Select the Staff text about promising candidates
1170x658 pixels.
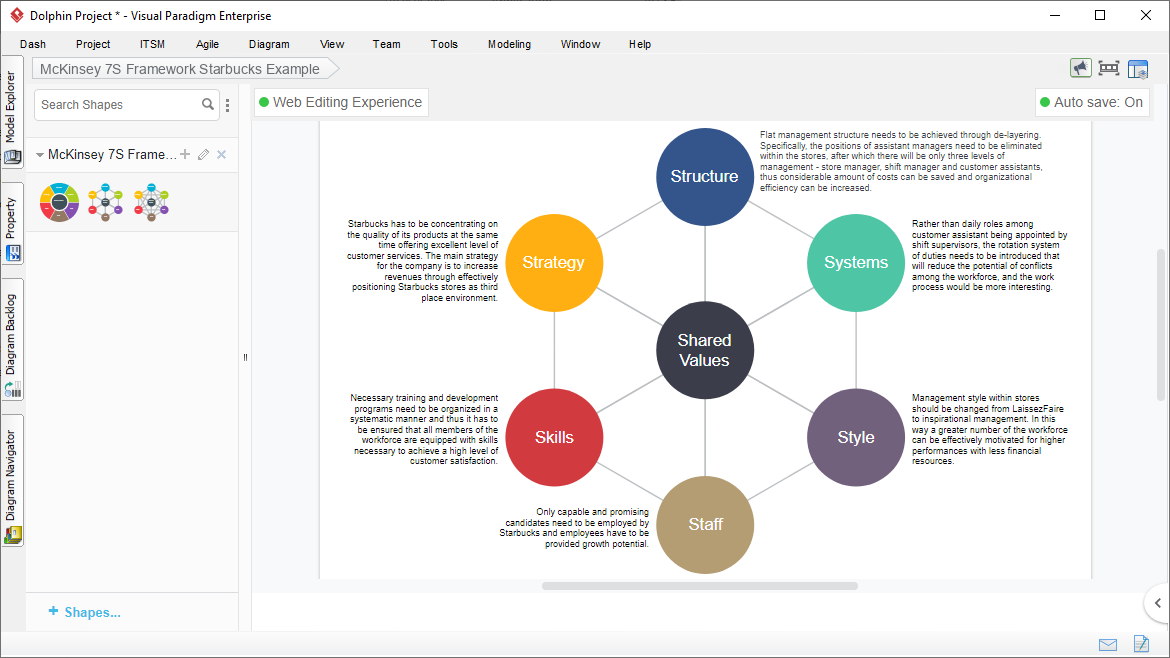(574, 528)
